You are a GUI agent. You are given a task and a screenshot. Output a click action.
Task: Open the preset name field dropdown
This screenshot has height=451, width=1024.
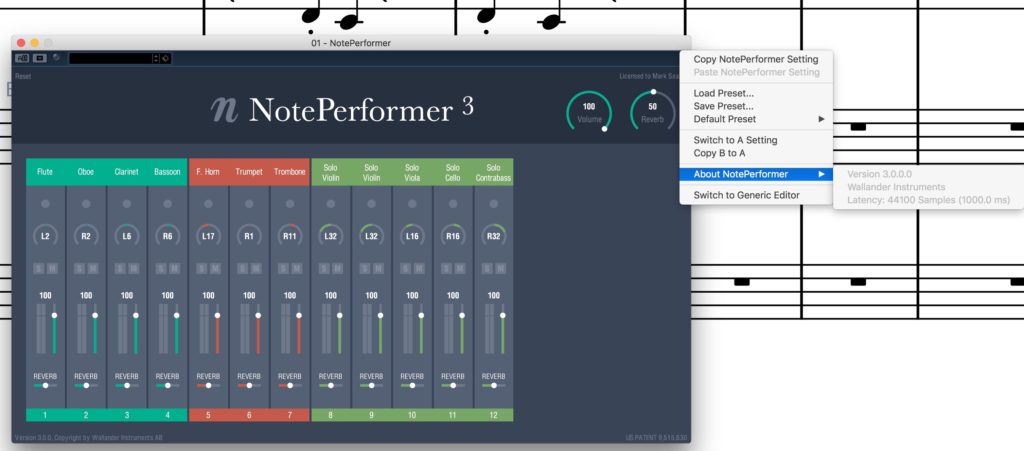110,58
